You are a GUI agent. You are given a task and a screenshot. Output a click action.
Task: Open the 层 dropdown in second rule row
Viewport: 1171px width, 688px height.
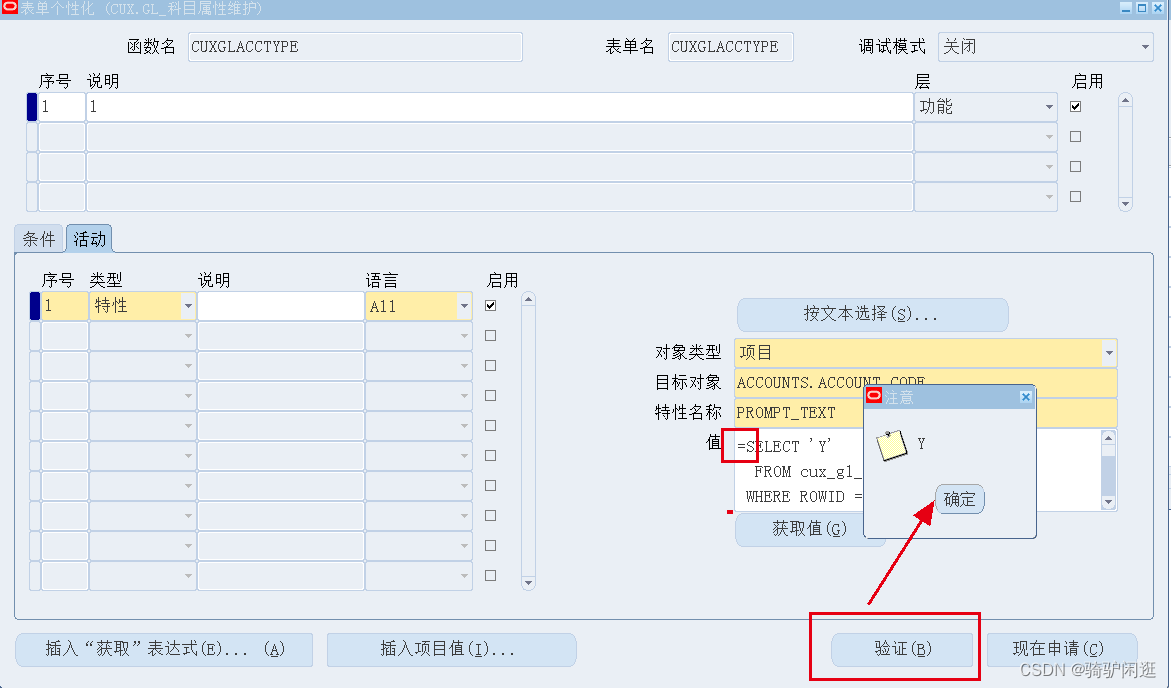pos(1049,137)
